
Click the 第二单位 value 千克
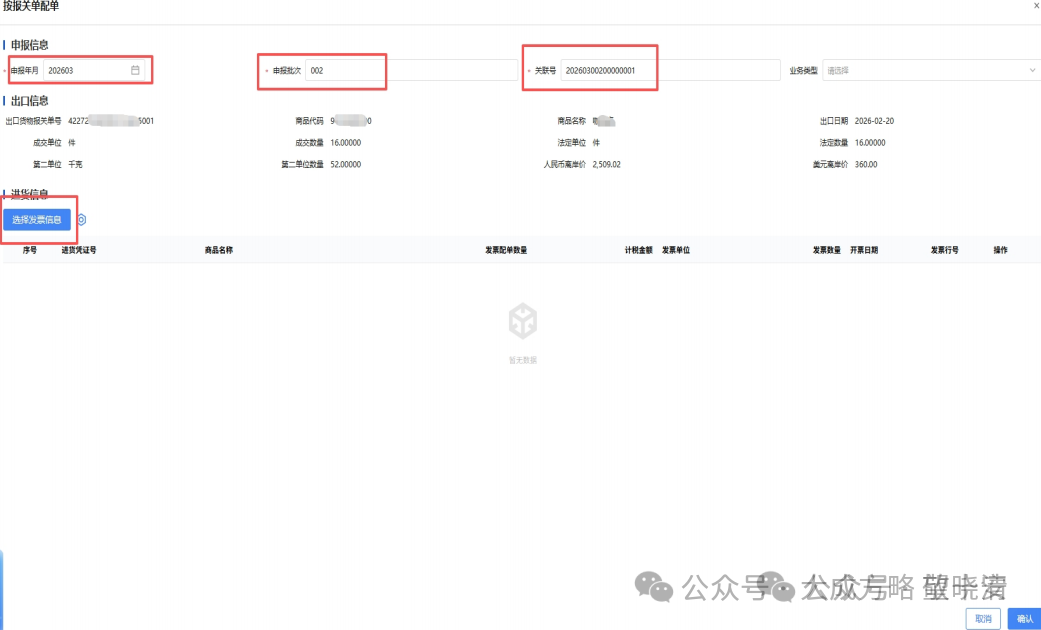click(76, 165)
